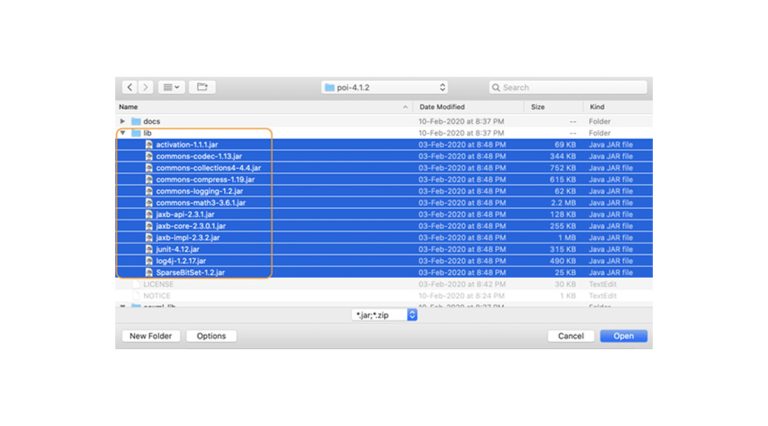This screenshot has width=768, height=426.
Task: Open the *.jar;*.zip file type dropdown
Action: (x=384, y=314)
